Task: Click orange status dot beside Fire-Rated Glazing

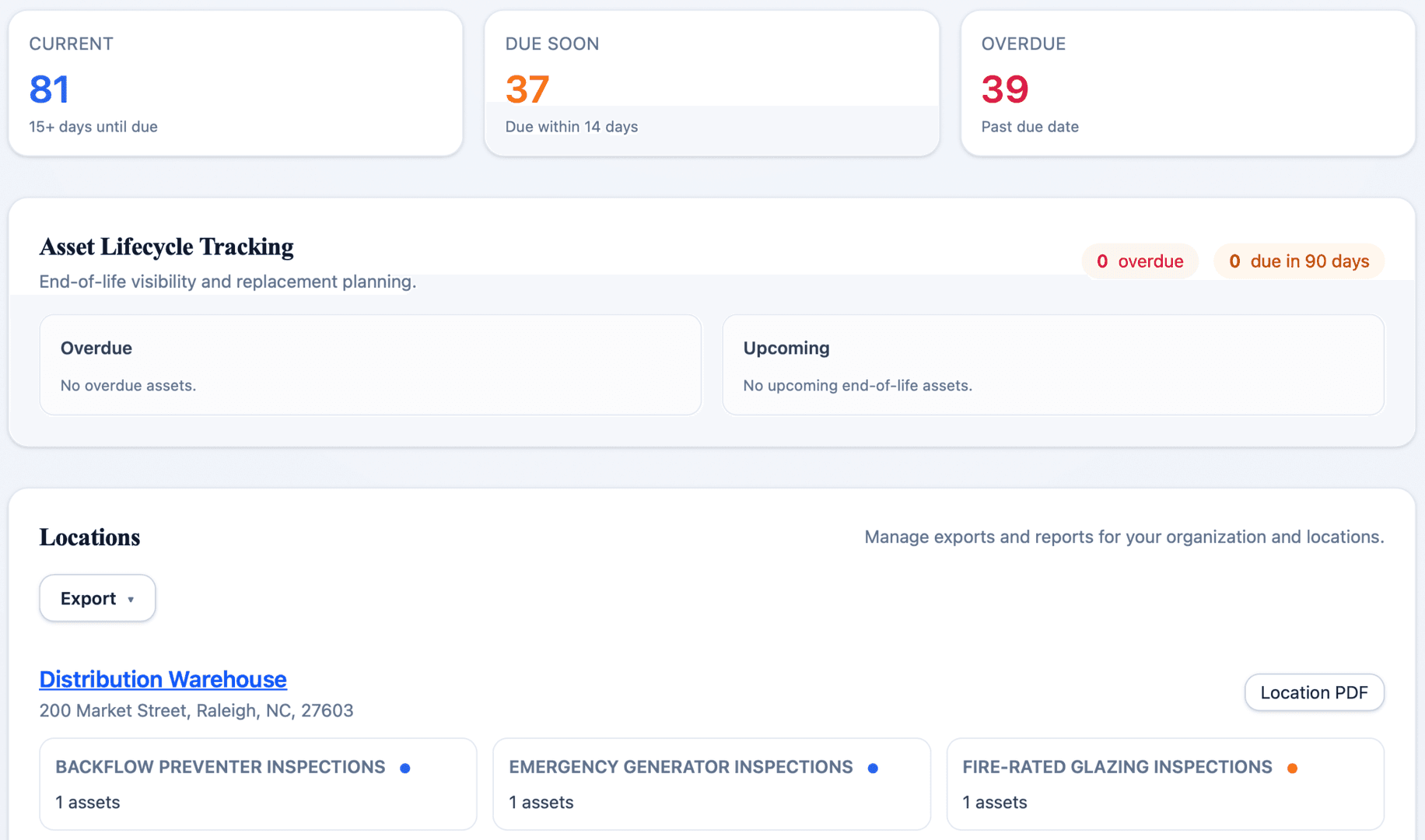Action: pyautogui.click(x=1292, y=768)
